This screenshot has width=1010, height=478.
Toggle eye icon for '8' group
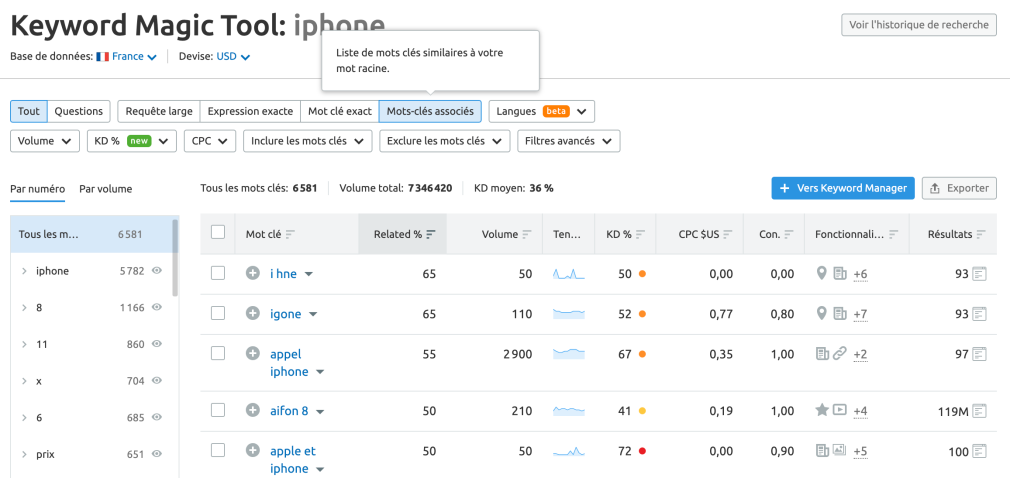[x=157, y=307]
